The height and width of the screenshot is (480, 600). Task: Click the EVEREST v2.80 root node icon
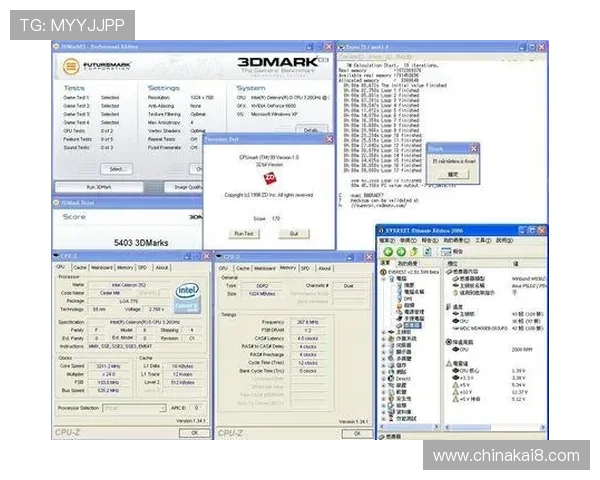(383, 272)
